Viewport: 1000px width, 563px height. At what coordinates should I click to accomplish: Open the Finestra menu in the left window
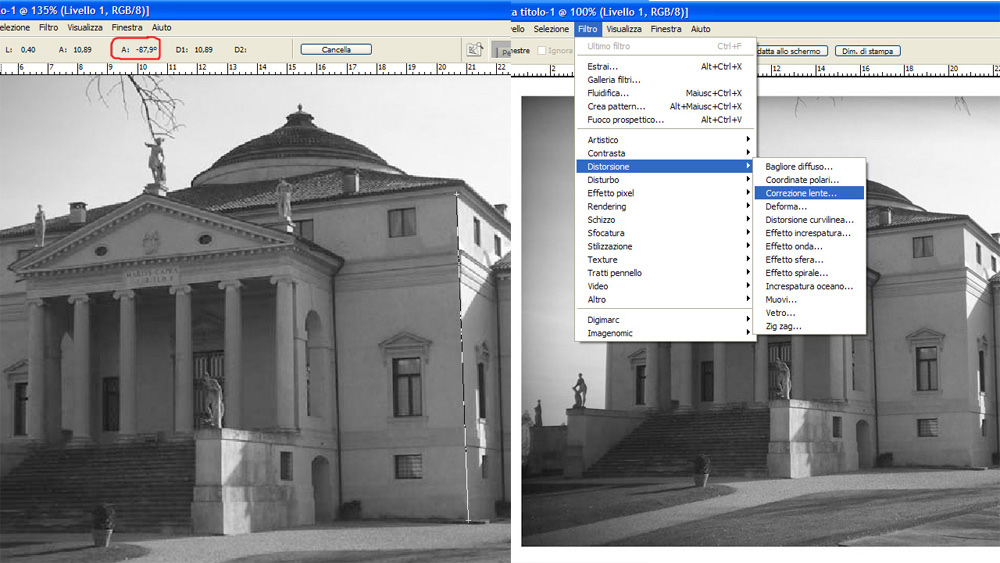click(x=127, y=27)
